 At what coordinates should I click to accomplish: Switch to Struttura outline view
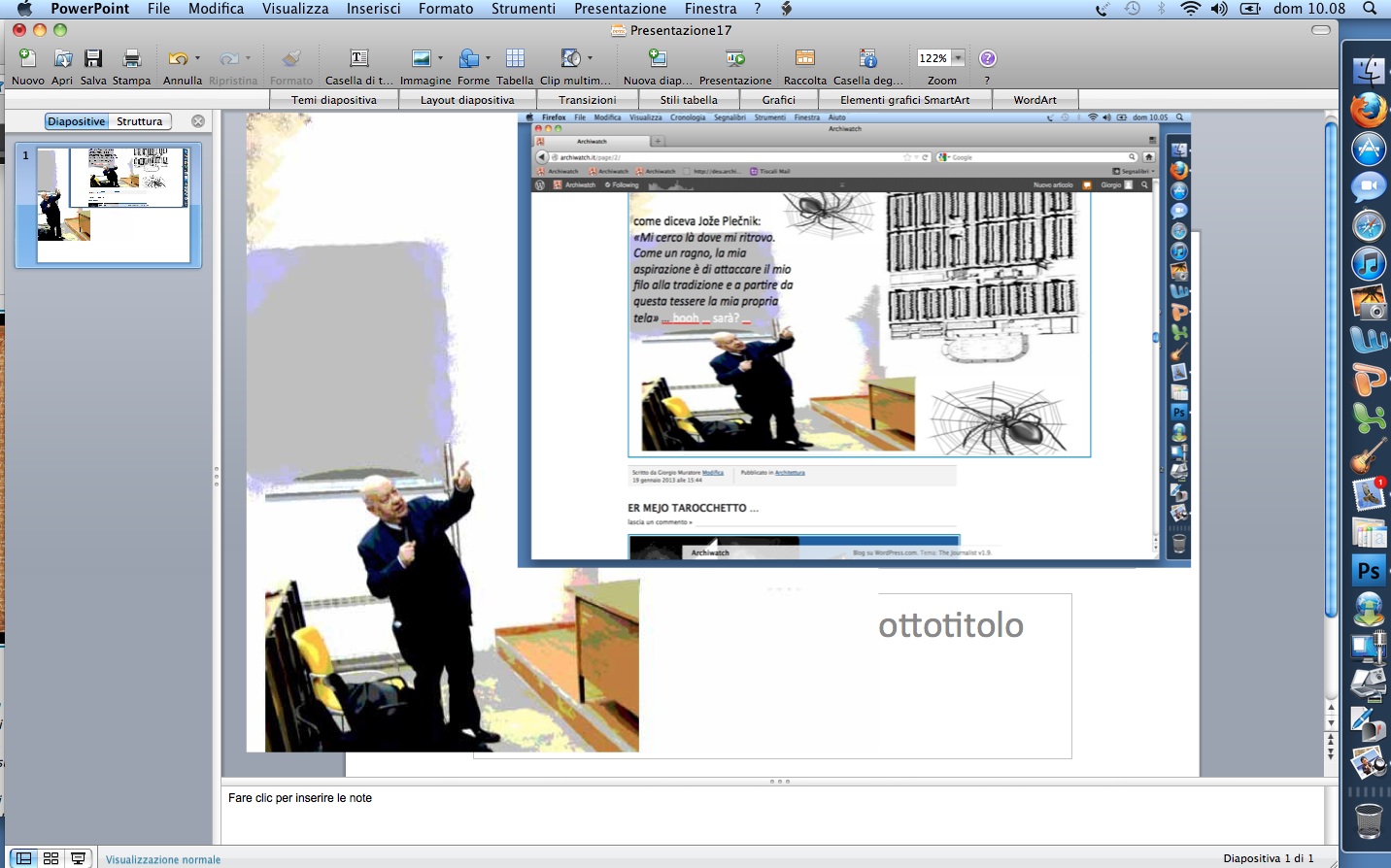pos(140,121)
